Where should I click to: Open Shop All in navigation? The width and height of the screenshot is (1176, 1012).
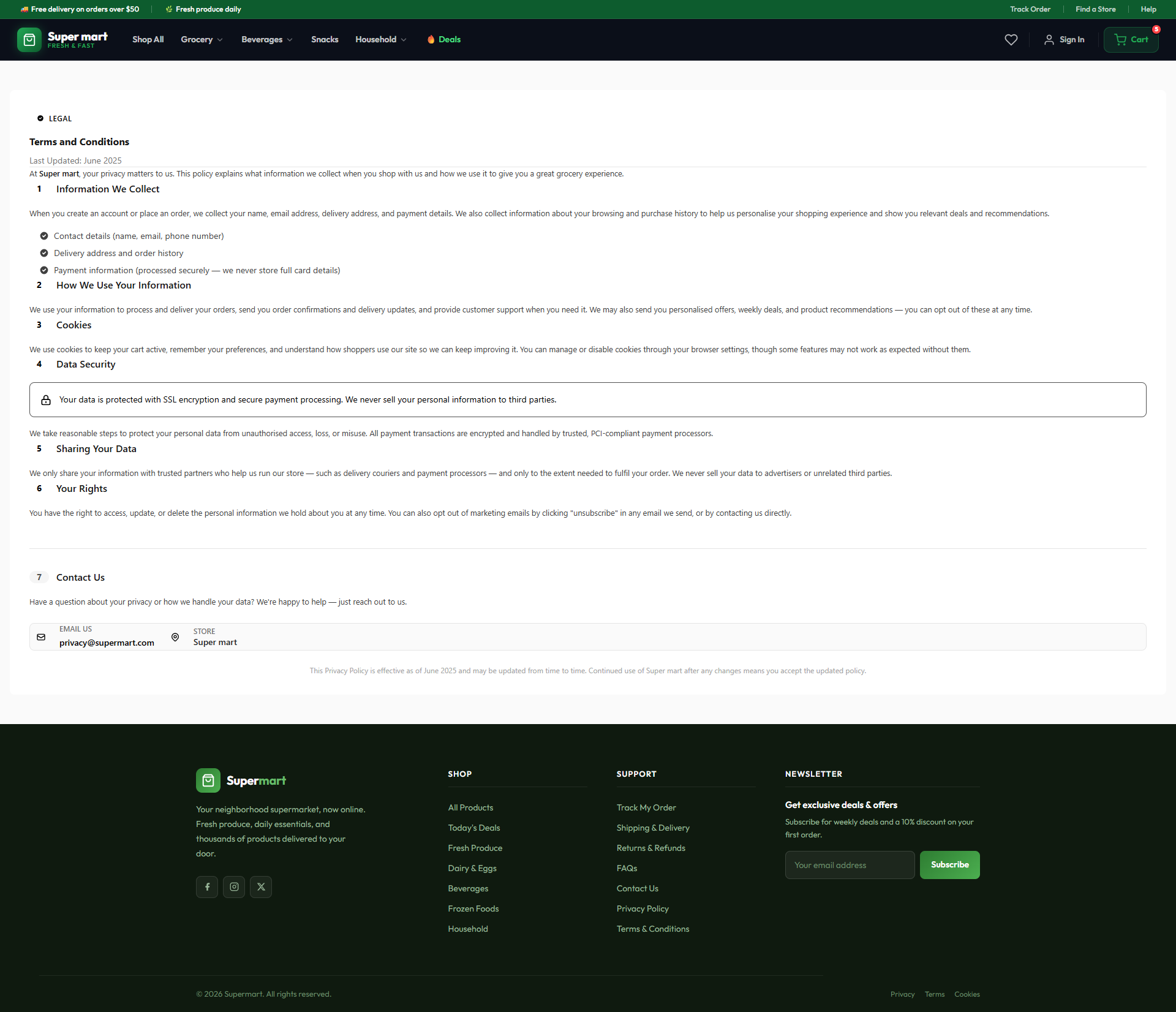(148, 40)
